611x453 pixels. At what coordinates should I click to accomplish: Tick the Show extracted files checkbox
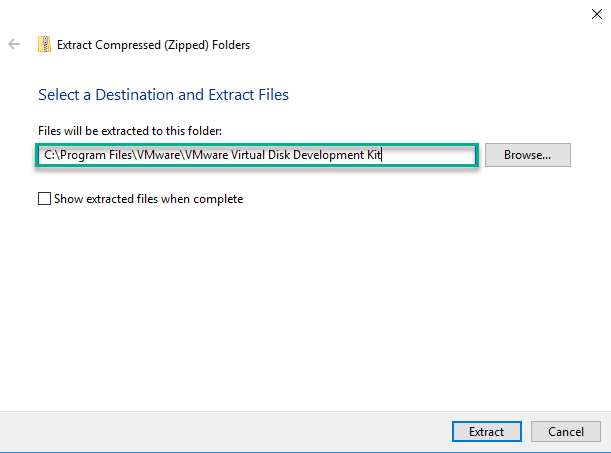44,199
